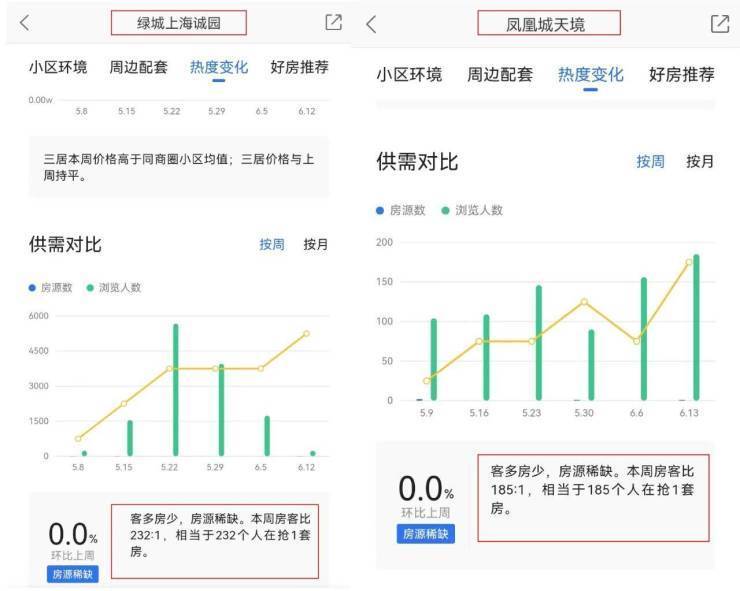Select 按周 view for 绿城上海诚园 chart
Viewport: 740px width, 591px height.
point(272,244)
